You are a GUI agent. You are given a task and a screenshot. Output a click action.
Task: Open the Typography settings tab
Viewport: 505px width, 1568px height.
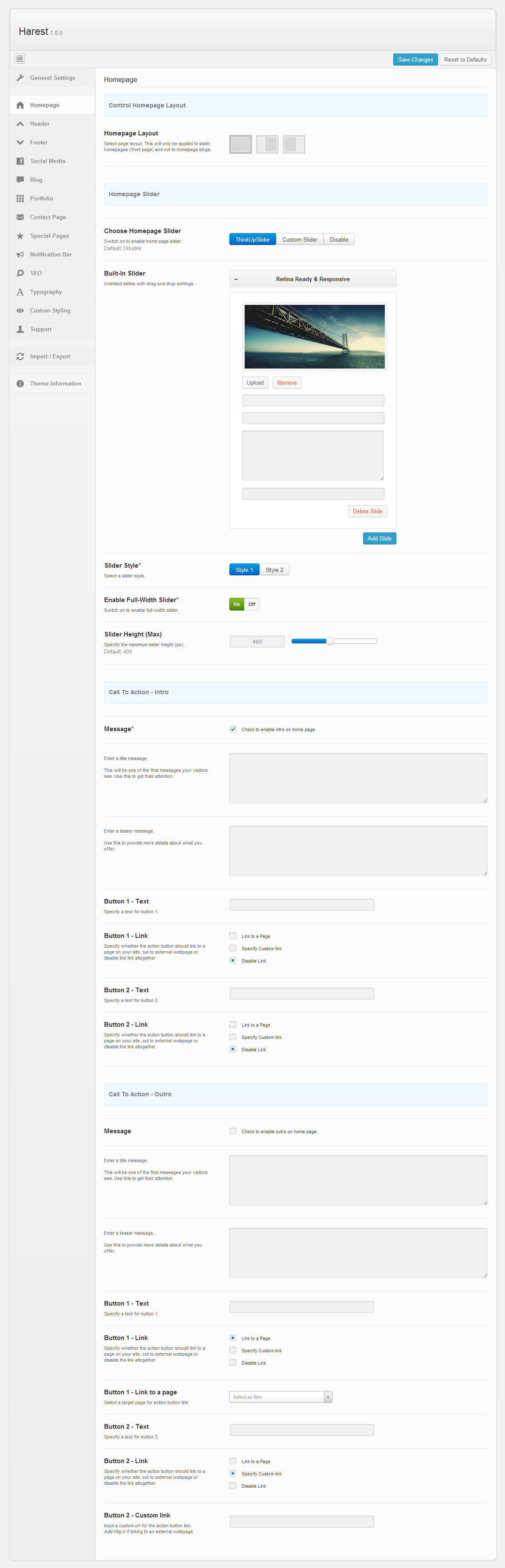(x=46, y=292)
